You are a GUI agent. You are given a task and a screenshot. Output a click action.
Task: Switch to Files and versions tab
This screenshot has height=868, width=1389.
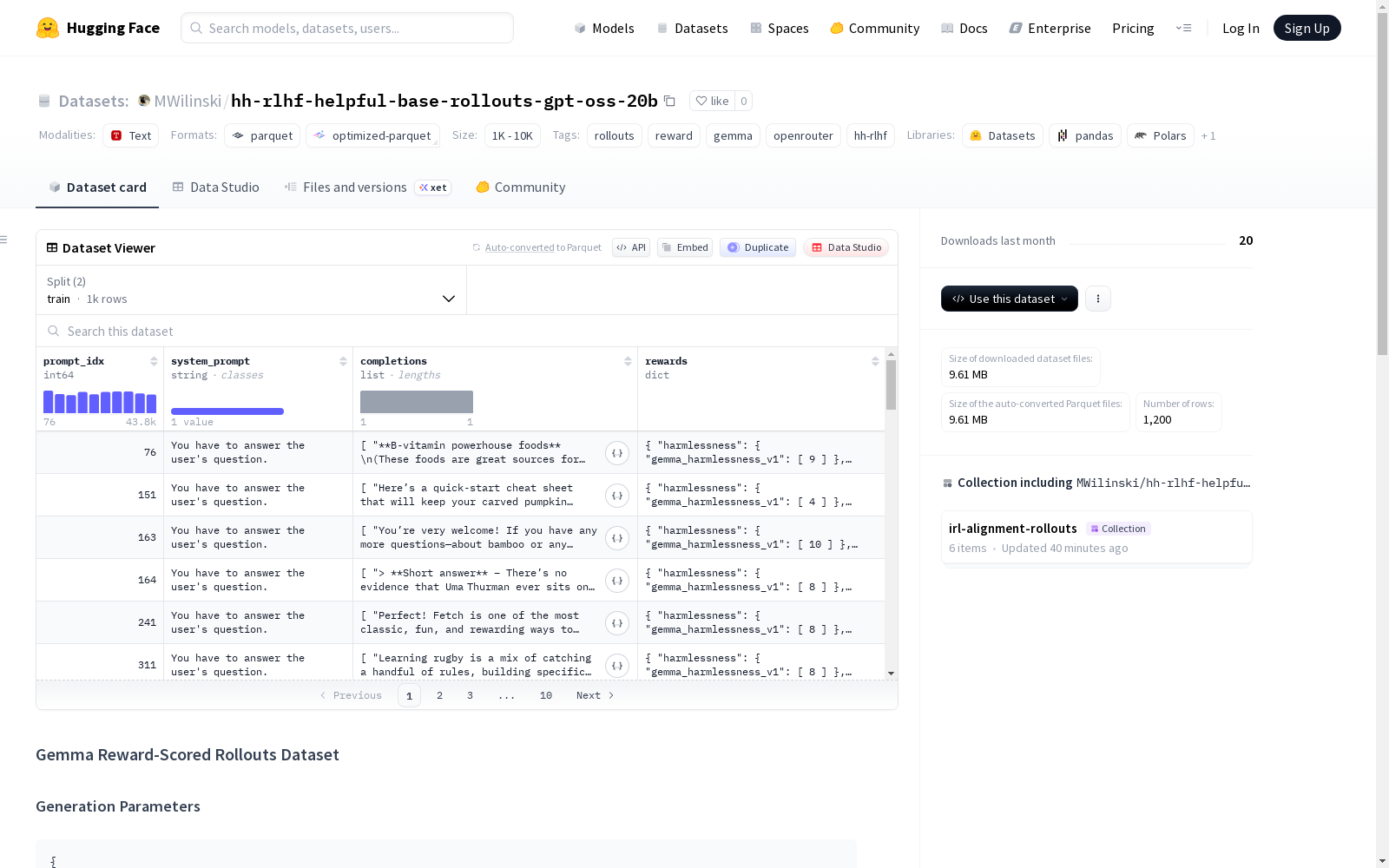point(367,187)
